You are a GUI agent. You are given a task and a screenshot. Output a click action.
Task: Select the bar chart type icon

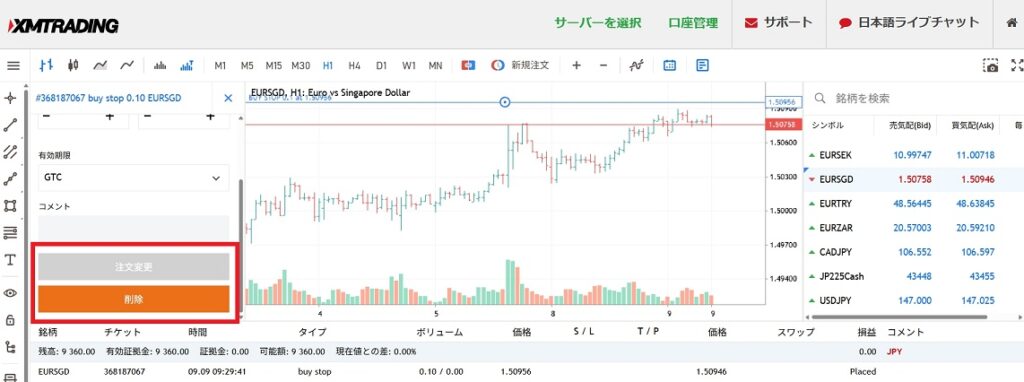click(46, 65)
